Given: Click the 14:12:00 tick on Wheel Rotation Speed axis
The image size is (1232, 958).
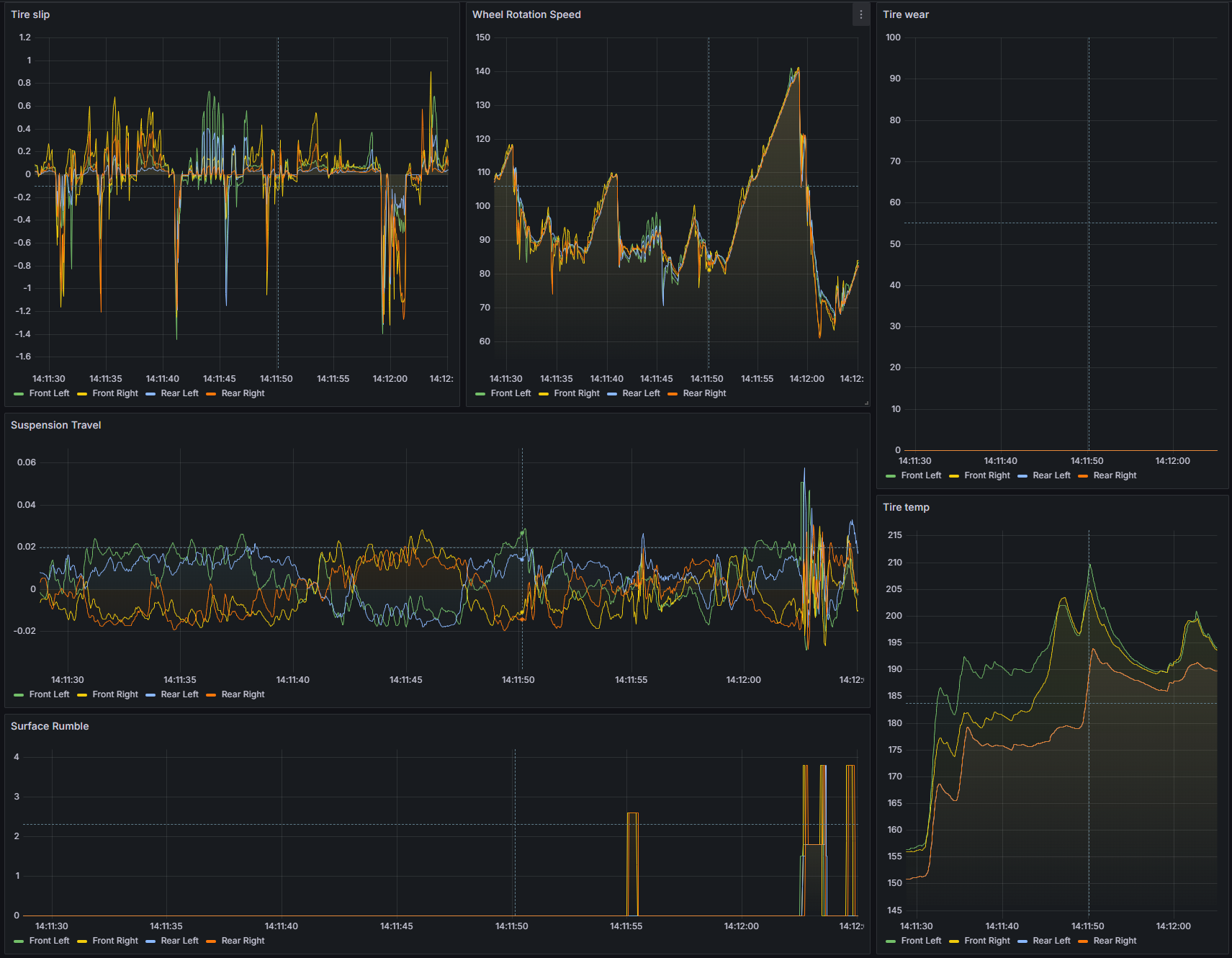Looking at the screenshot, I should click(x=807, y=379).
